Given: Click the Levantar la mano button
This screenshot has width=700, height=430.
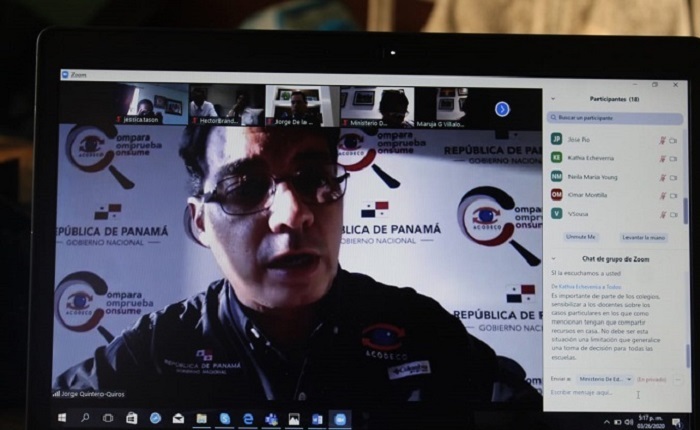Looking at the screenshot, I should 643,238.
